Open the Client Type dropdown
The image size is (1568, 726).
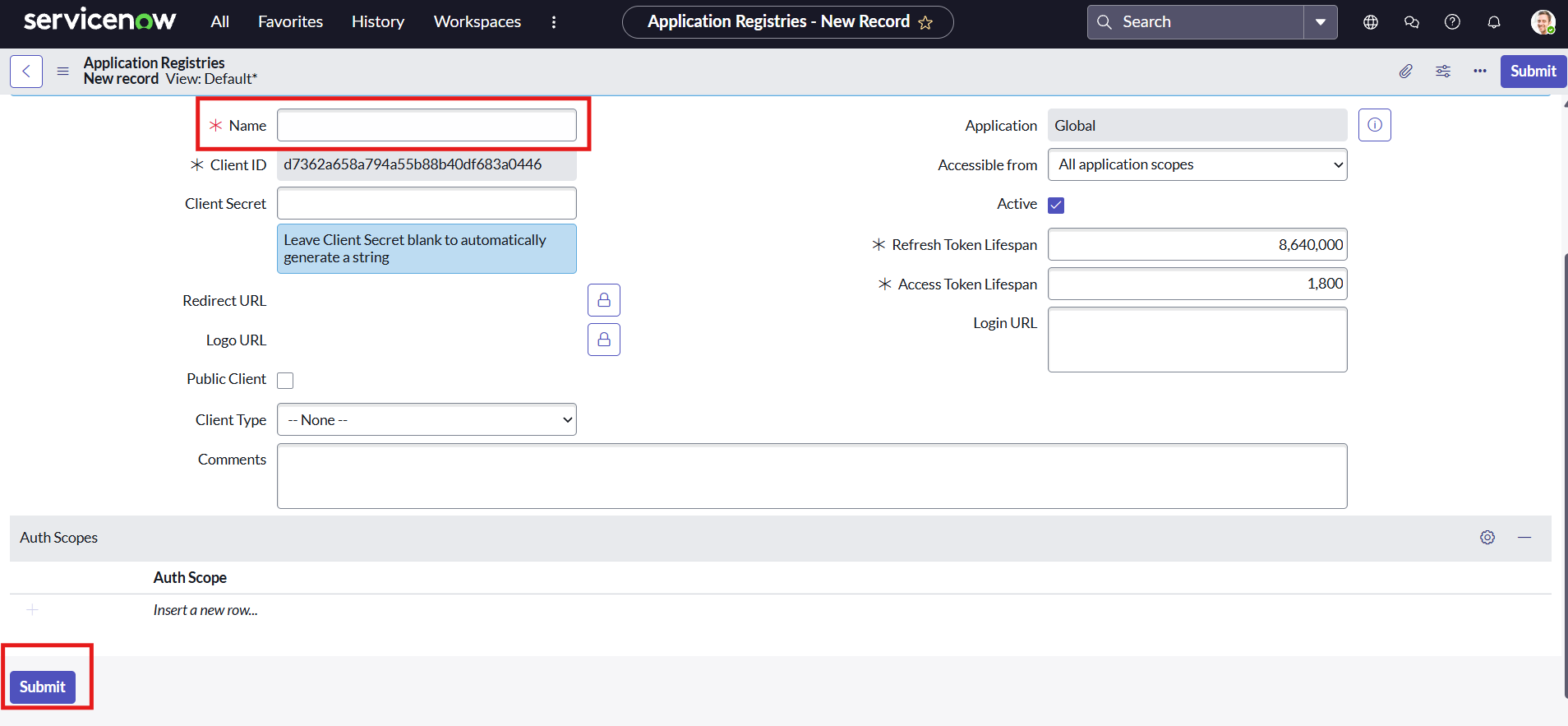[427, 420]
